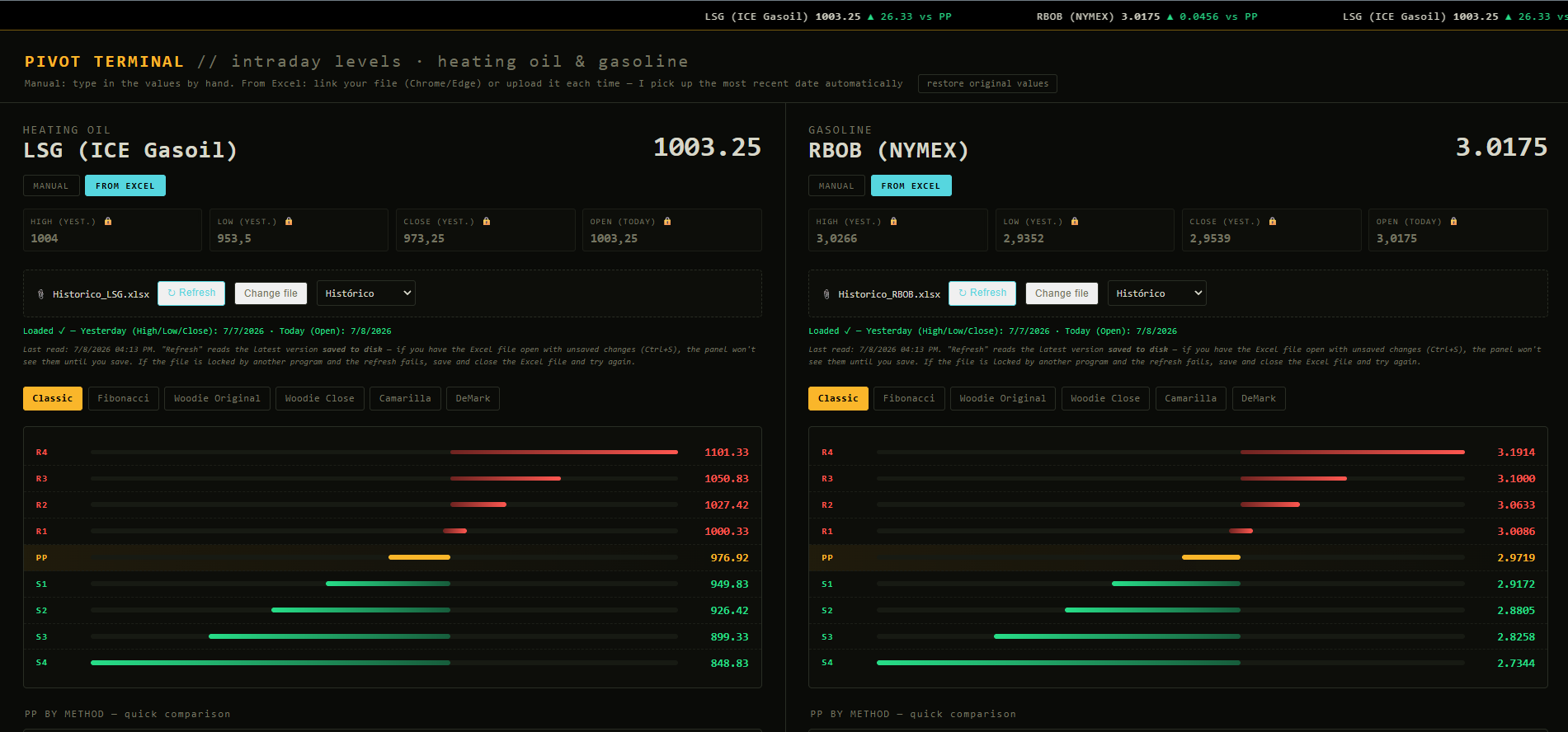Click the LSG Open (today) field showing 1003,25
This screenshot has height=732, width=1568.
(x=671, y=230)
